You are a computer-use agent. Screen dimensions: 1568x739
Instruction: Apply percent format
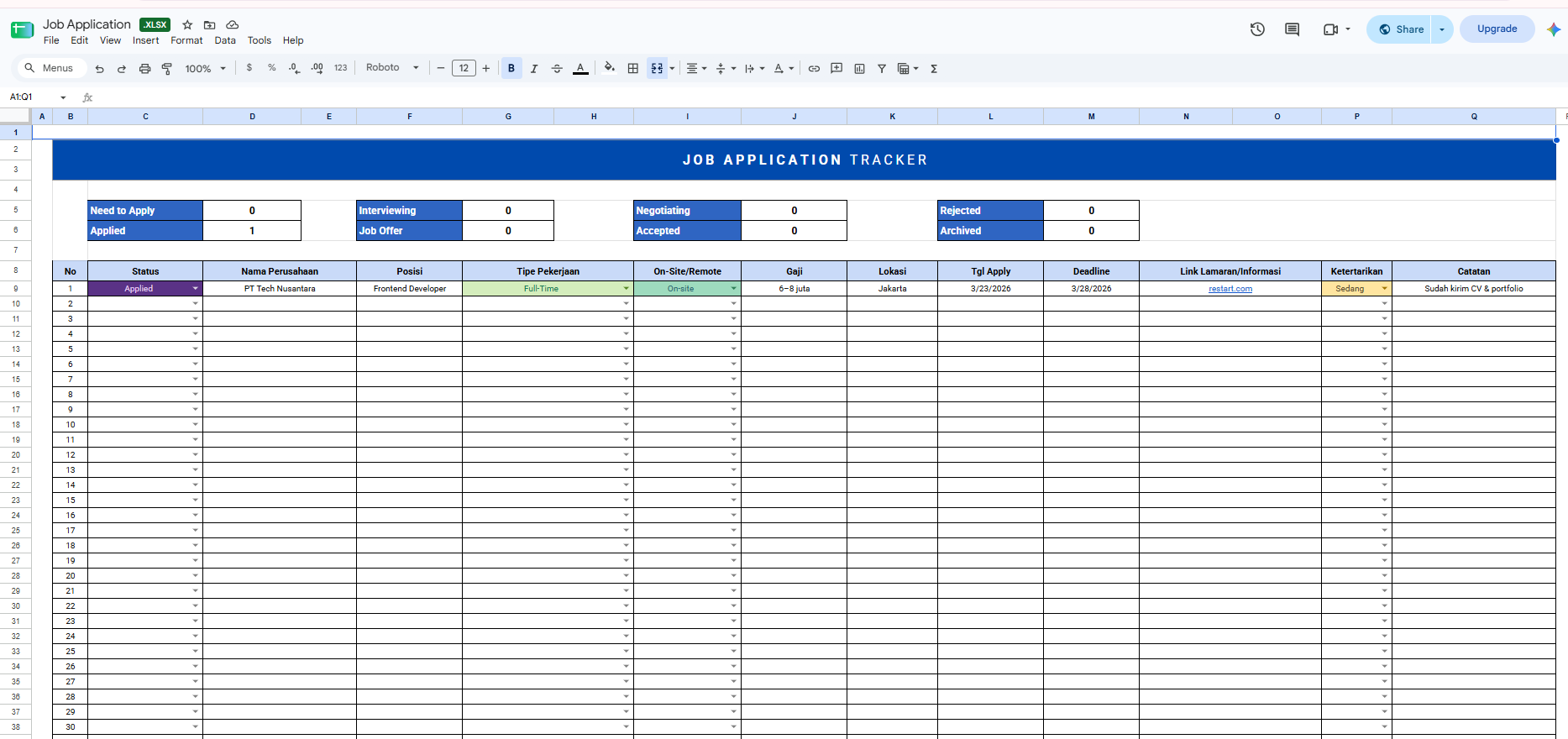272,68
